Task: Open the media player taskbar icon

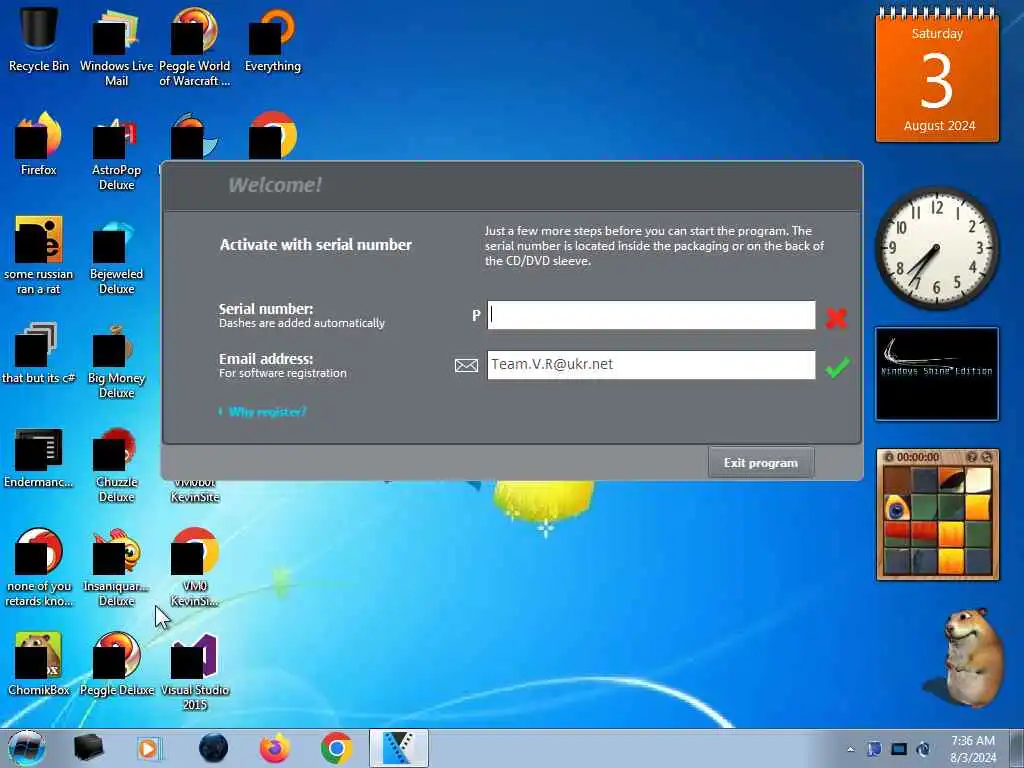Action: click(x=149, y=748)
